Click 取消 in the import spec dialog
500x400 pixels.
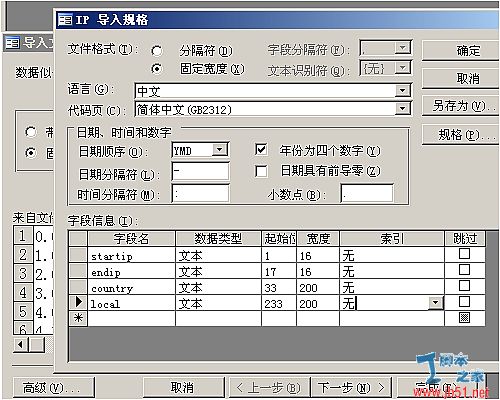pos(461,79)
